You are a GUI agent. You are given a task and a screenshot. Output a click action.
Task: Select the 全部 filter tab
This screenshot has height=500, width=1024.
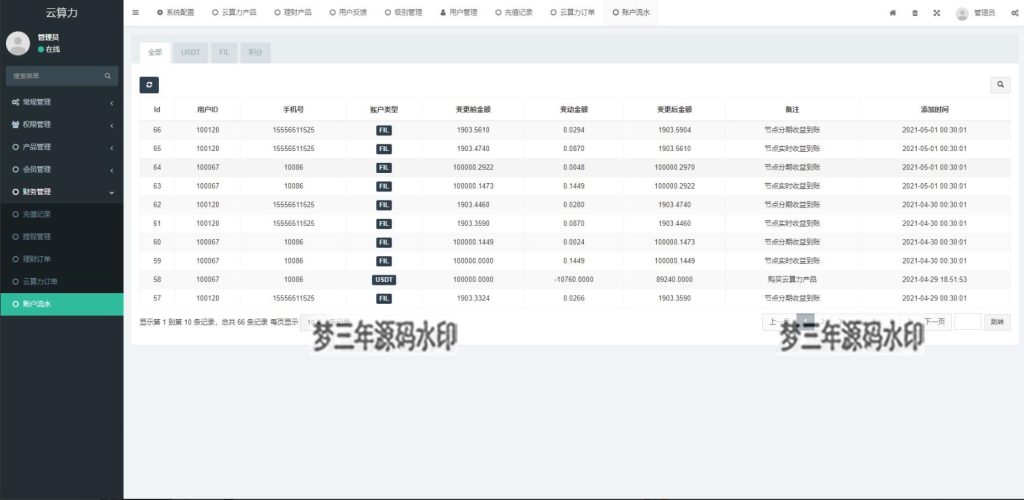click(155, 52)
